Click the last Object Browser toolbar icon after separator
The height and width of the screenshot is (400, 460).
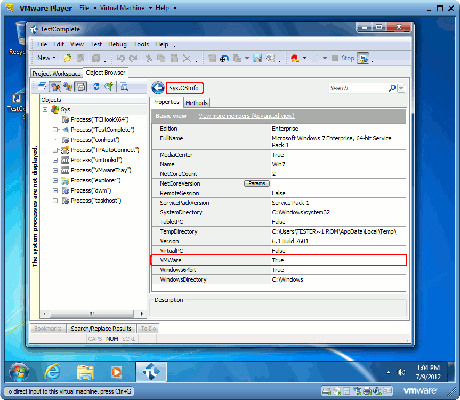pos(124,87)
